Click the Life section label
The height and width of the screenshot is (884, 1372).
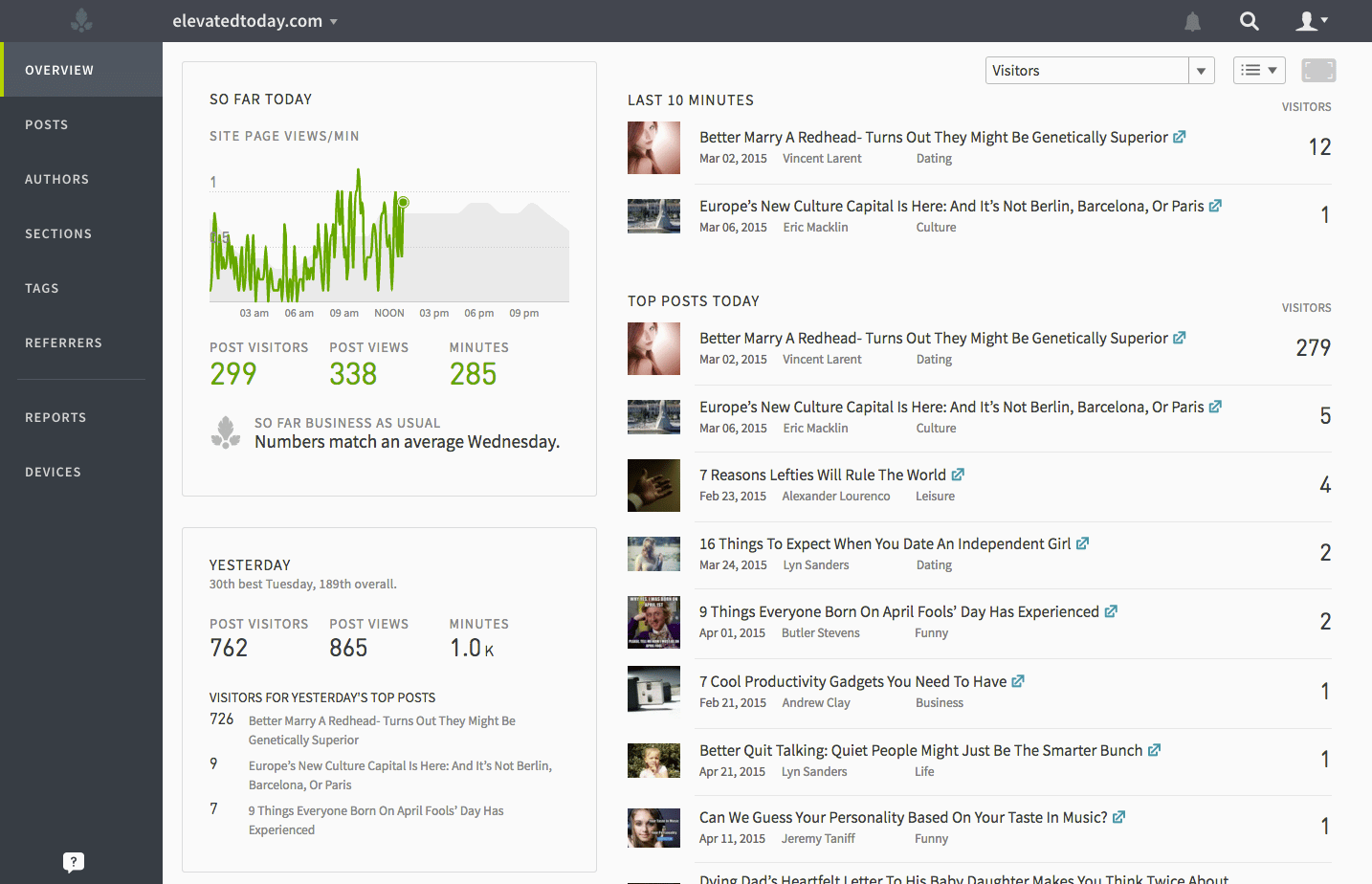click(924, 772)
